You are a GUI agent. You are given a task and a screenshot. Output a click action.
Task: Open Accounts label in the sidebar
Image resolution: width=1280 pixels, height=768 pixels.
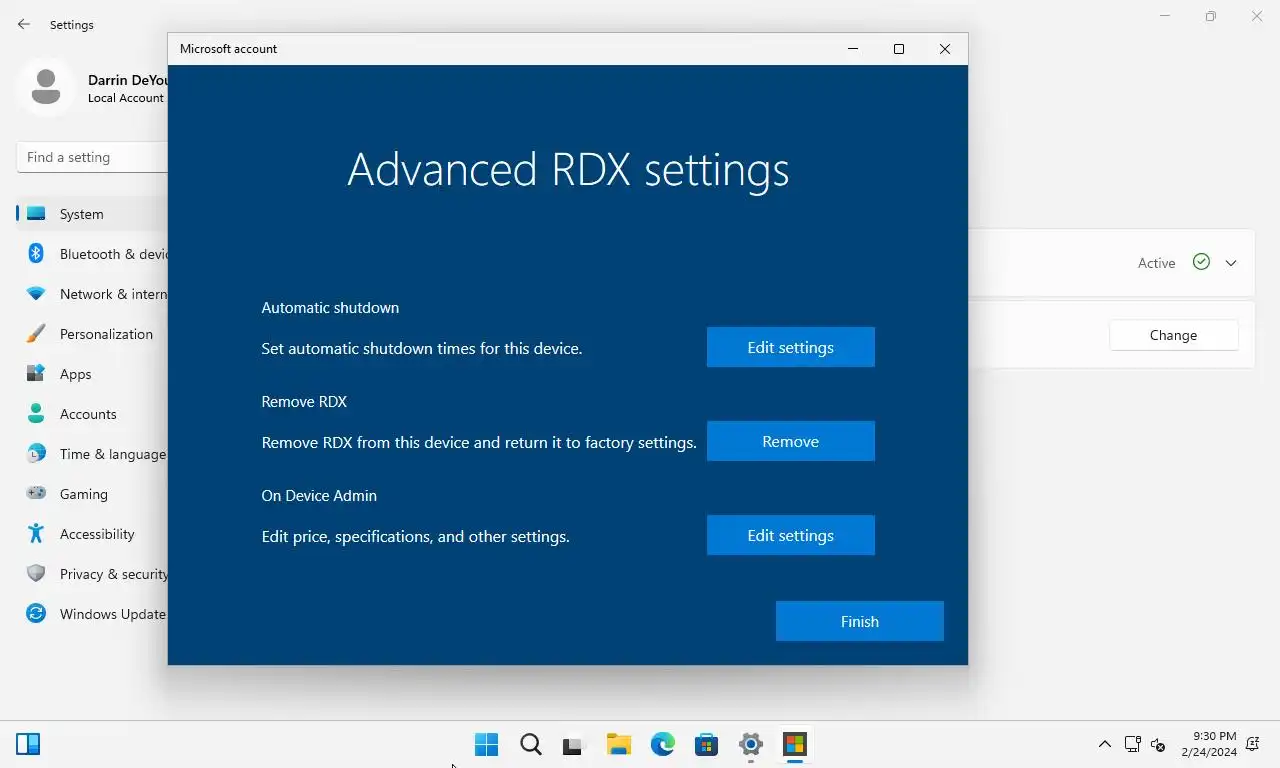tap(88, 414)
